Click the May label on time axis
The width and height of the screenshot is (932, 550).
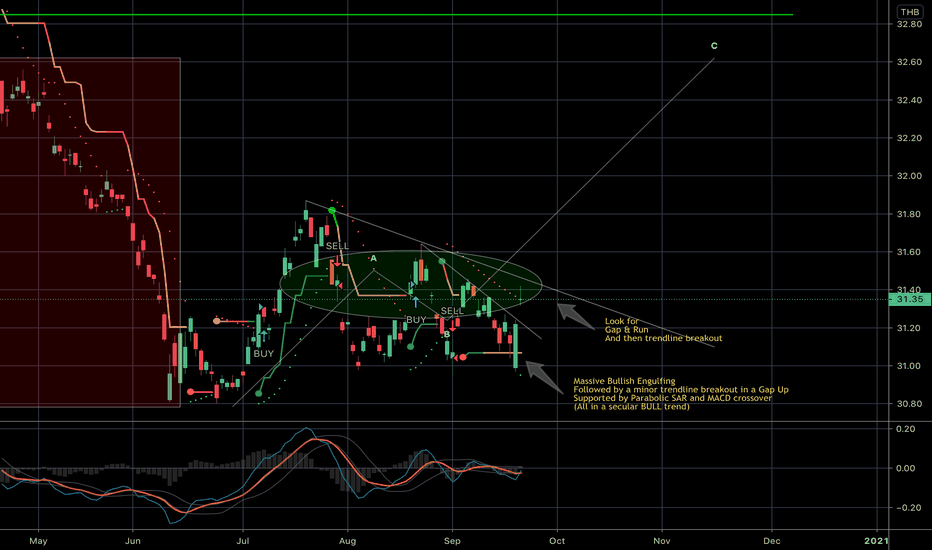[38, 540]
